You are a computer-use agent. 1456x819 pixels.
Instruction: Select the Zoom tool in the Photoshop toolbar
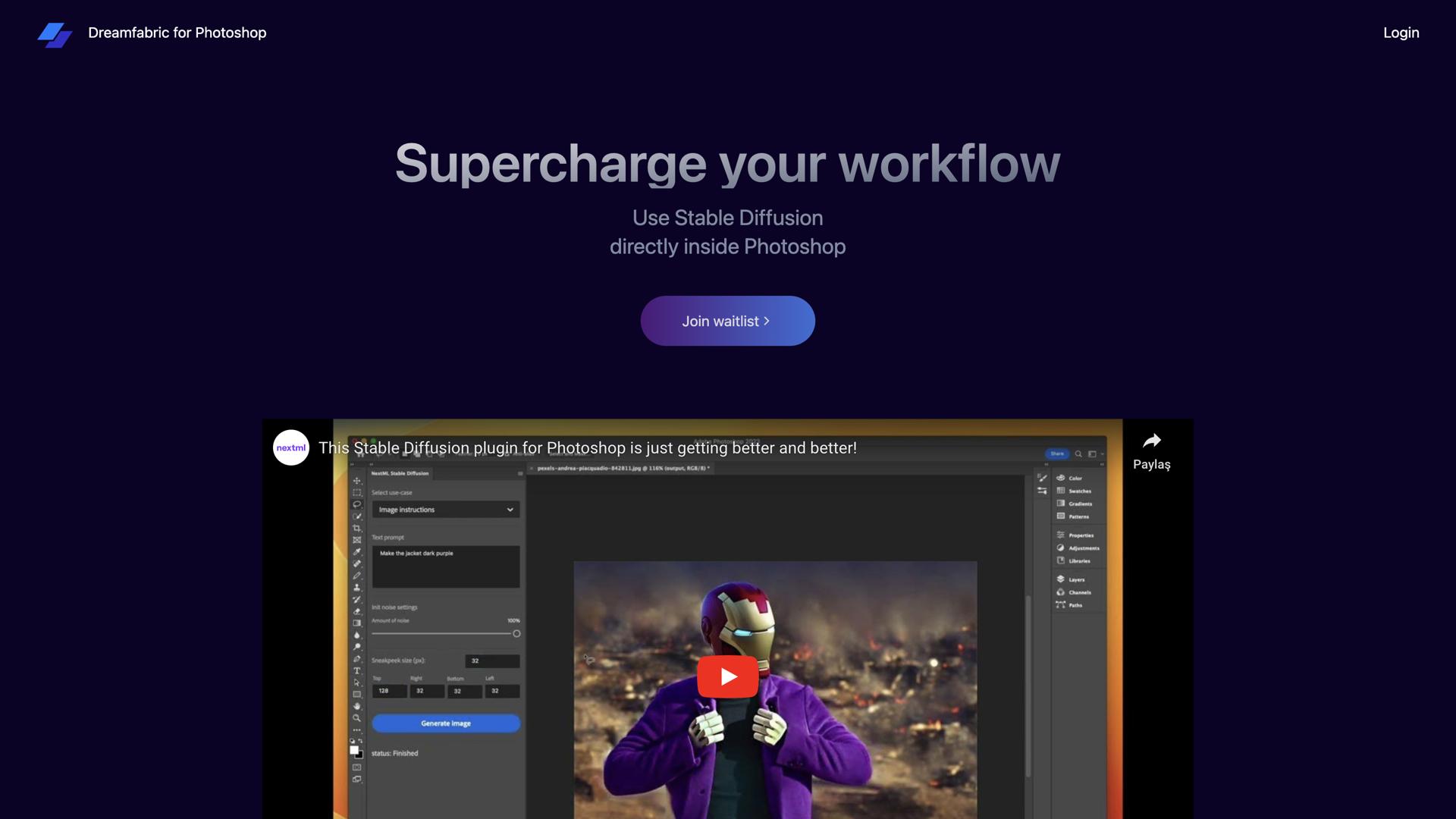tap(356, 717)
